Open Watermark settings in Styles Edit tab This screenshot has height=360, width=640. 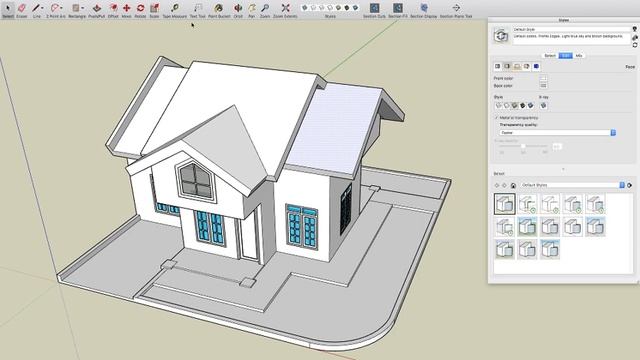coord(527,66)
